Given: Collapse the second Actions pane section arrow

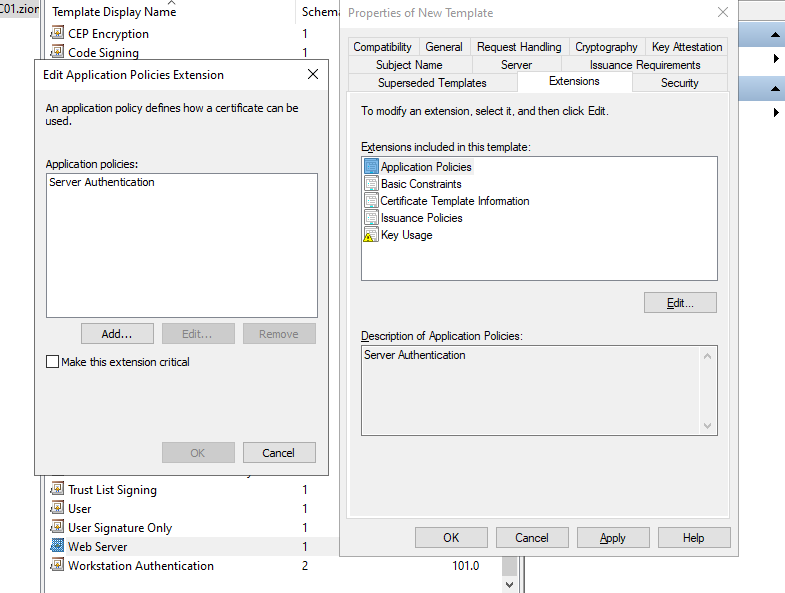Looking at the screenshot, I should pyautogui.click(x=774, y=89).
